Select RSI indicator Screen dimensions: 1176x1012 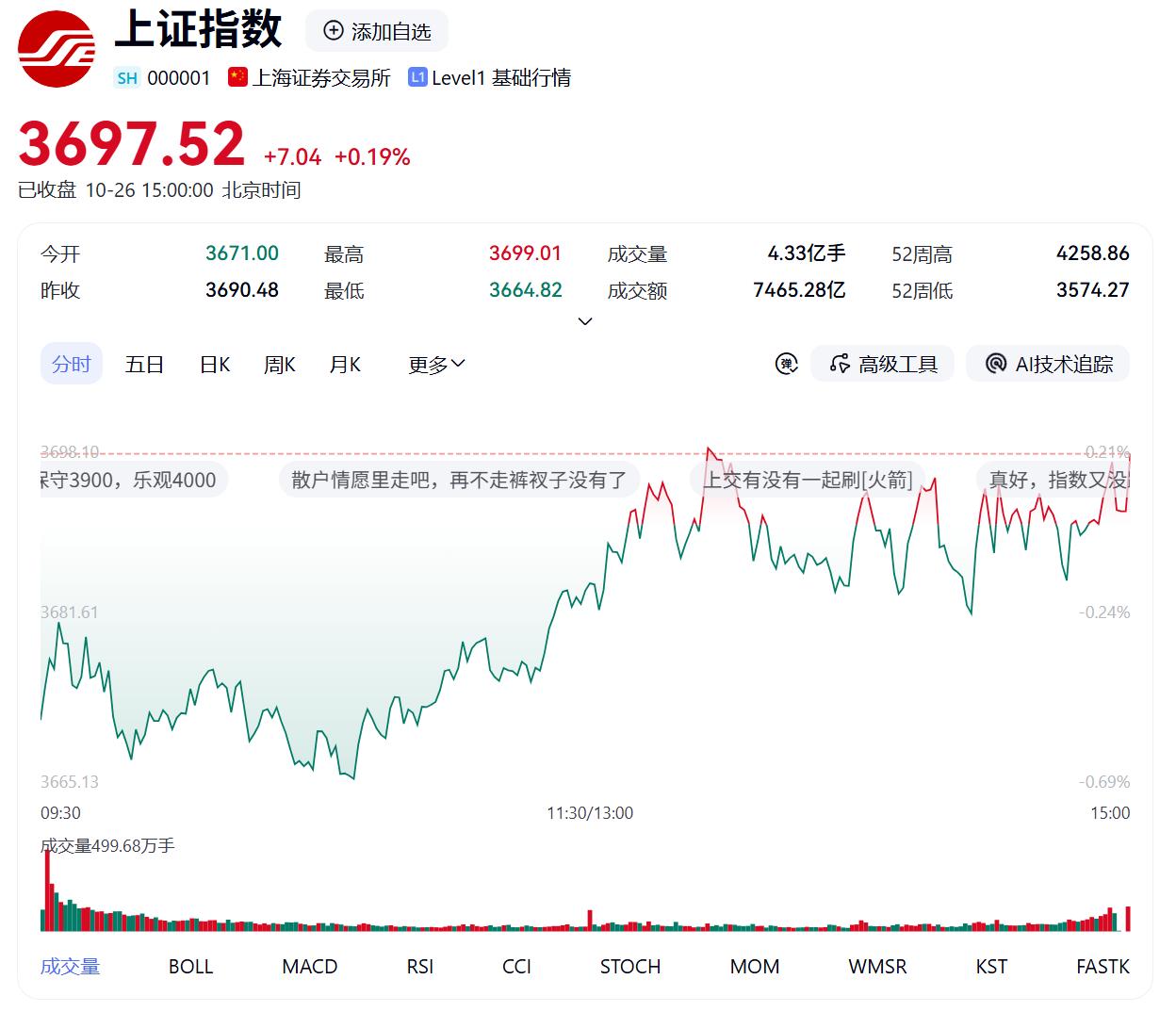pyautogui.click(x=420, y=967)
